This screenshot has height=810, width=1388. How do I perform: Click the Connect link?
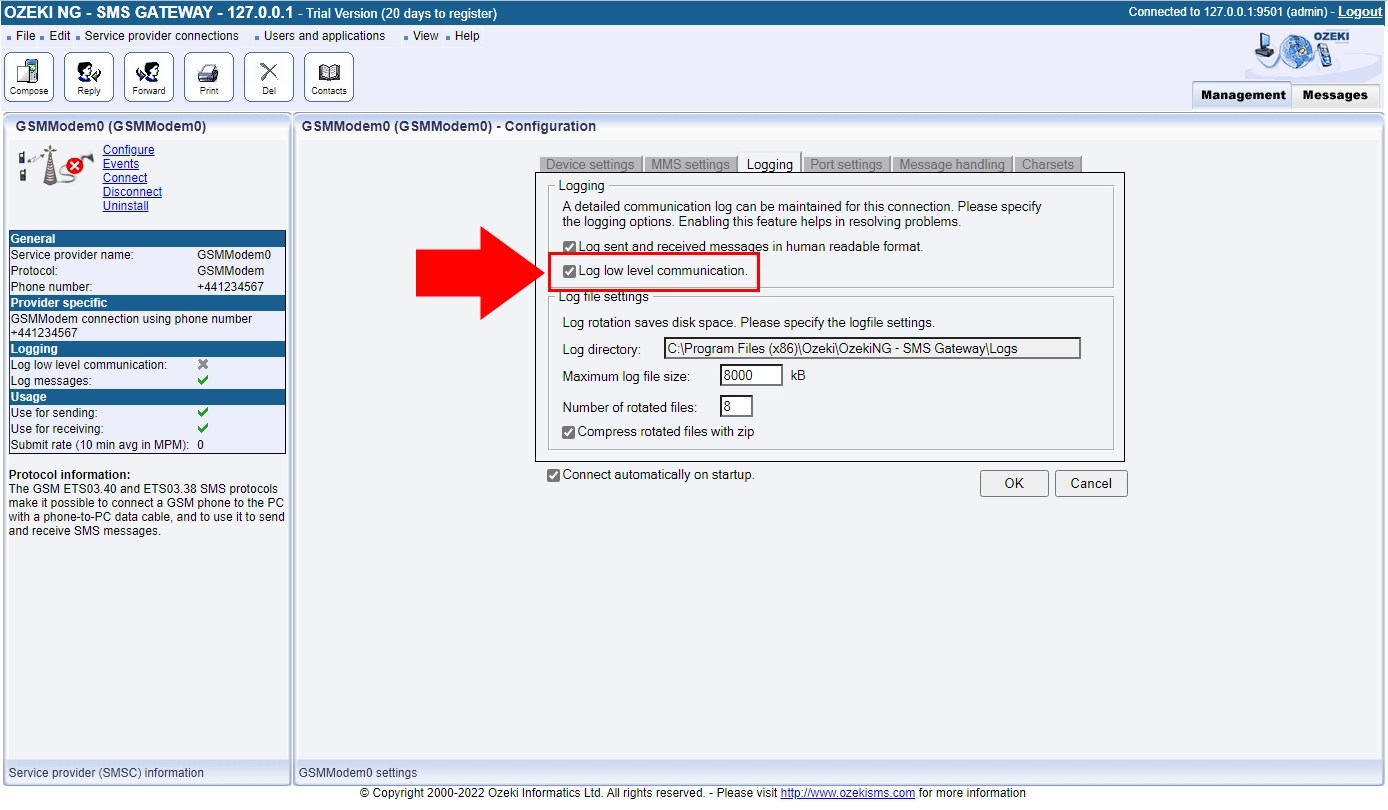coord(125,178)
